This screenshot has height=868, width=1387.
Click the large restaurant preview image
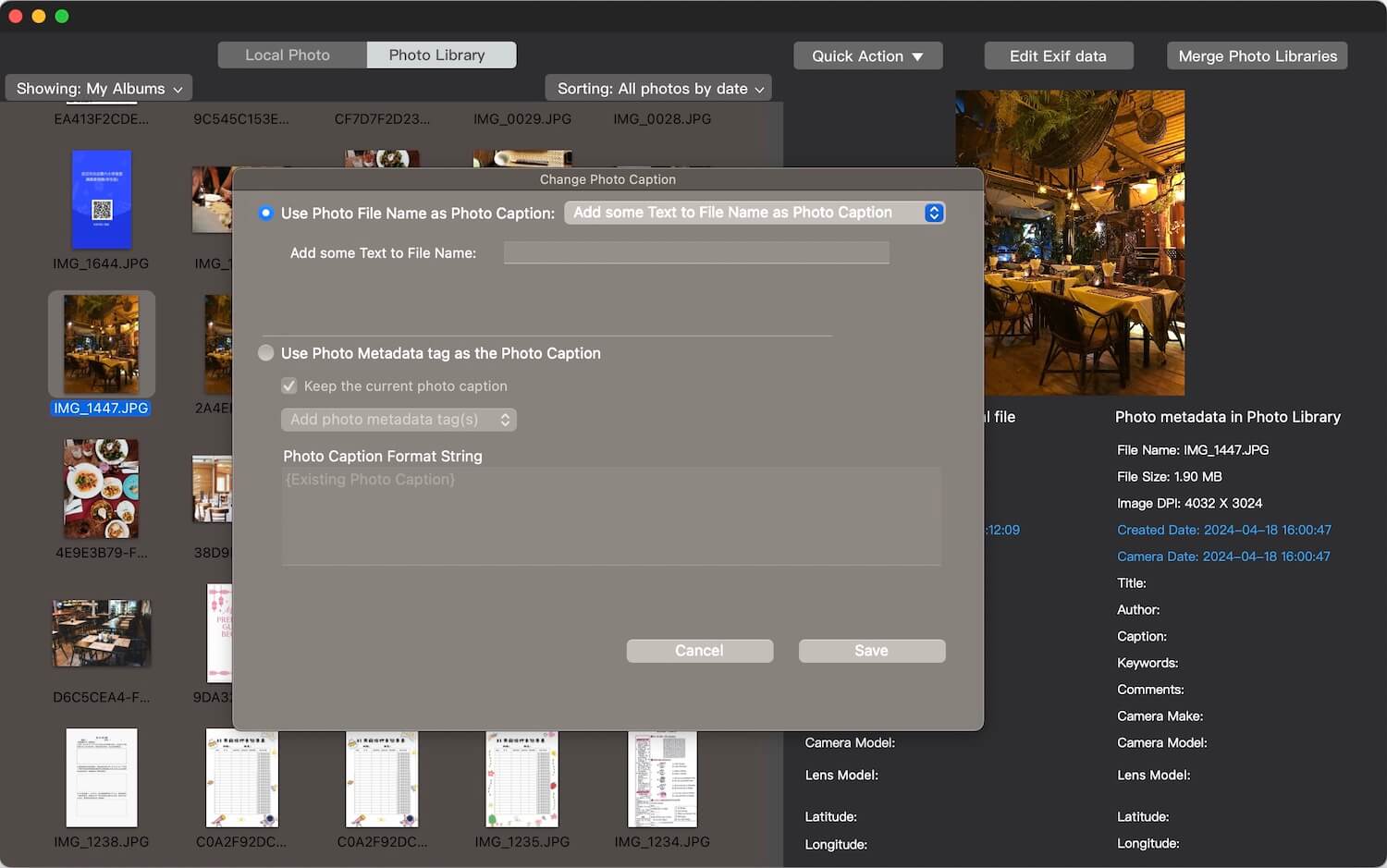(1070, 242)
